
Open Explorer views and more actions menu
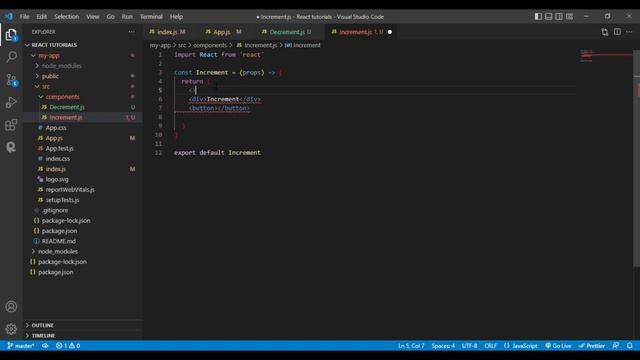(131, 31)
